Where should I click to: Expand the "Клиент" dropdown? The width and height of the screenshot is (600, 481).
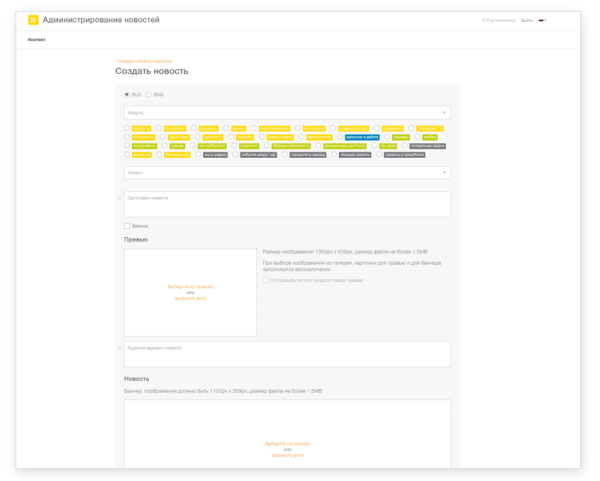(x=286, y=172)
